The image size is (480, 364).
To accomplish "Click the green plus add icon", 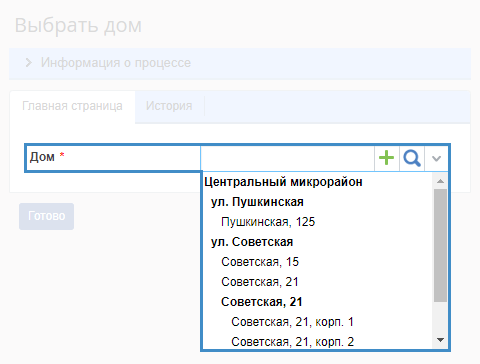I will [x=387, y=158].
